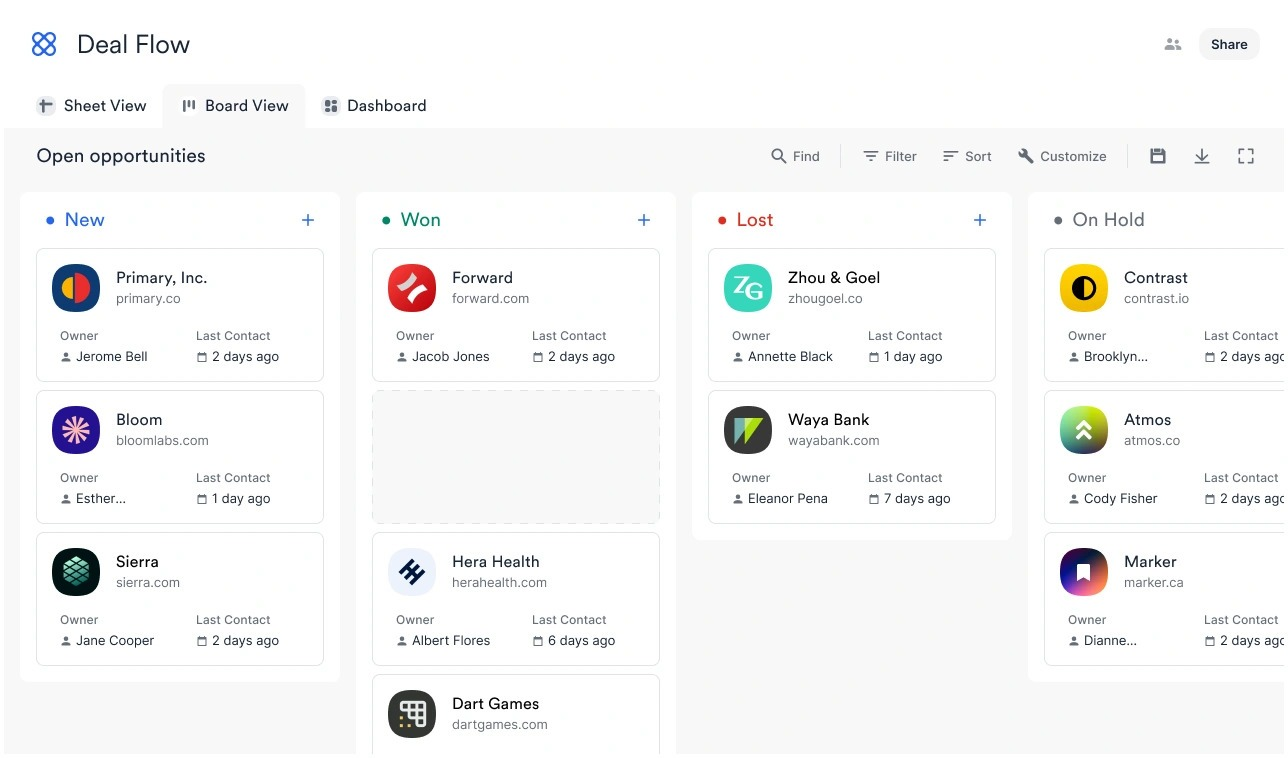The width and height of the screenshot is (1288, 758).
Task: Click the collaborators icon near Share
Action: 1172,44
